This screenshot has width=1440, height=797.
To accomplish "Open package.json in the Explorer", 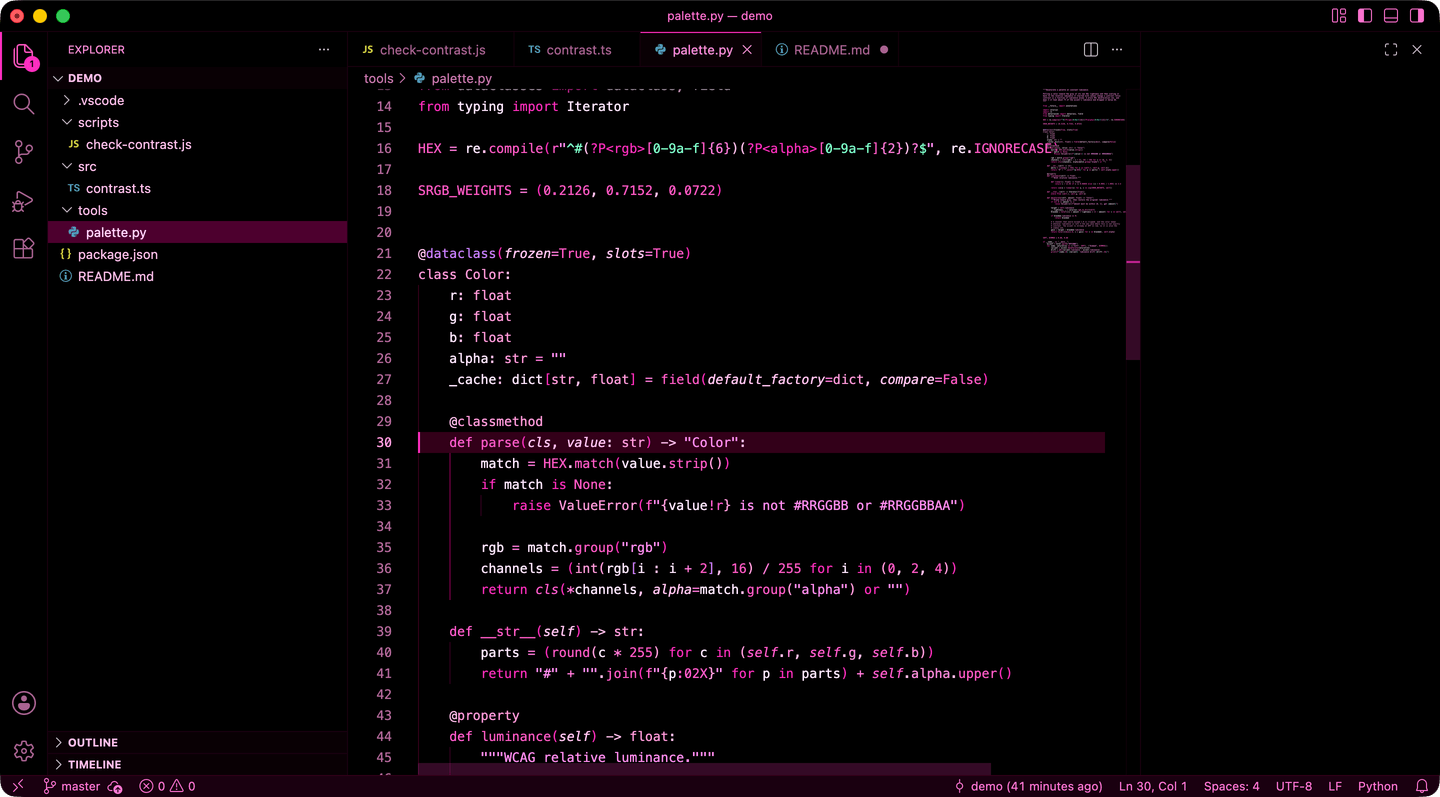I will 197,254.
